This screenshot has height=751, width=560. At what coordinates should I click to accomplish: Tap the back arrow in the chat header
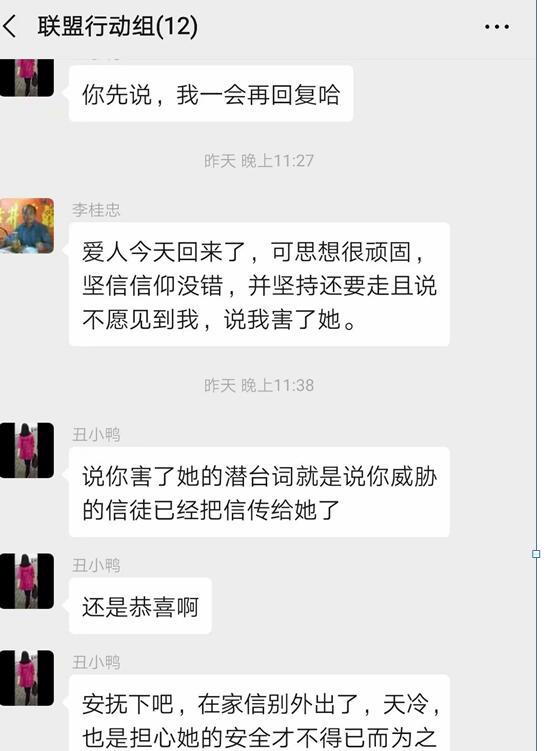click(10, 26)
